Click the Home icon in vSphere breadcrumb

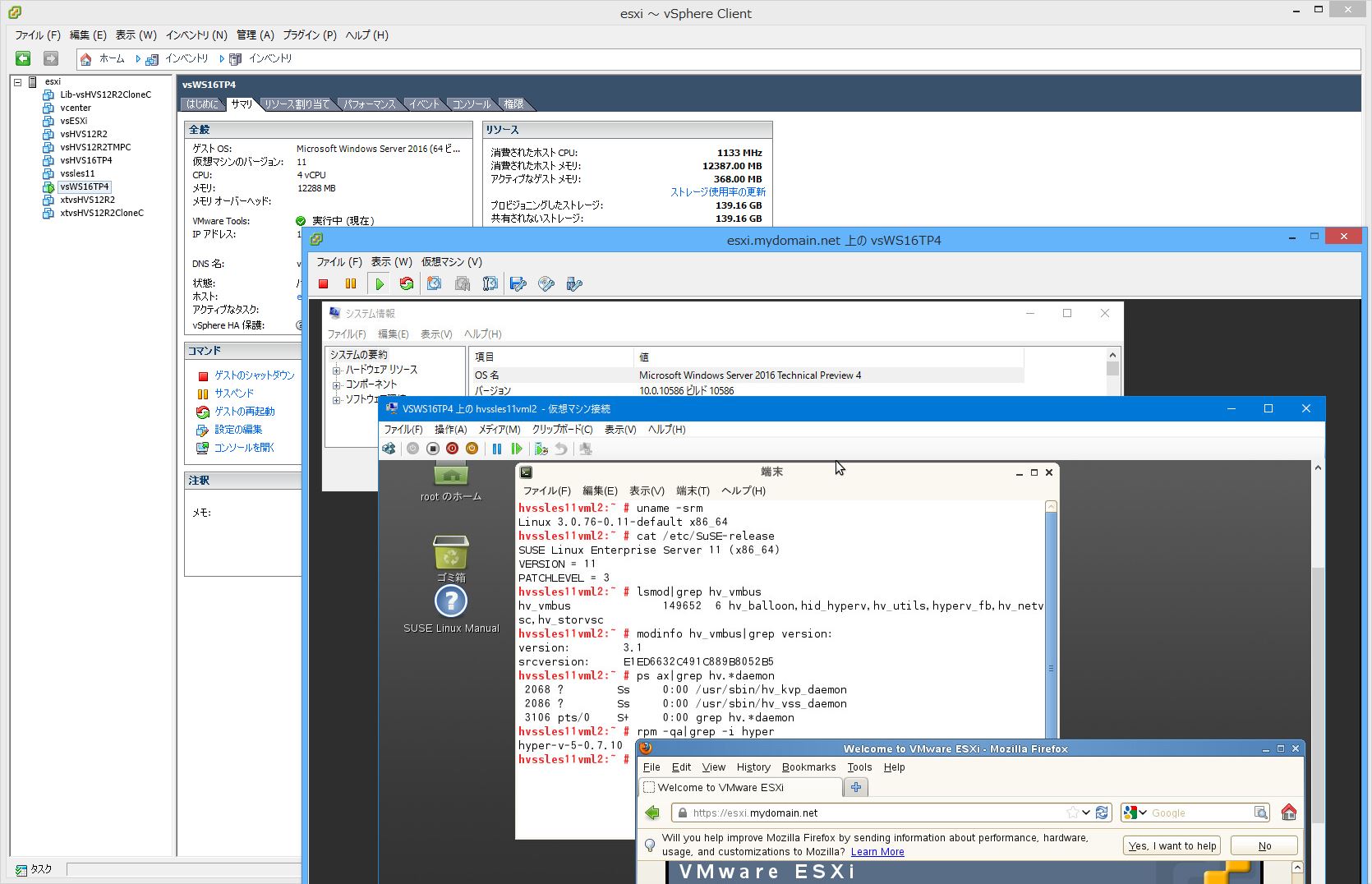click(86, 59)
